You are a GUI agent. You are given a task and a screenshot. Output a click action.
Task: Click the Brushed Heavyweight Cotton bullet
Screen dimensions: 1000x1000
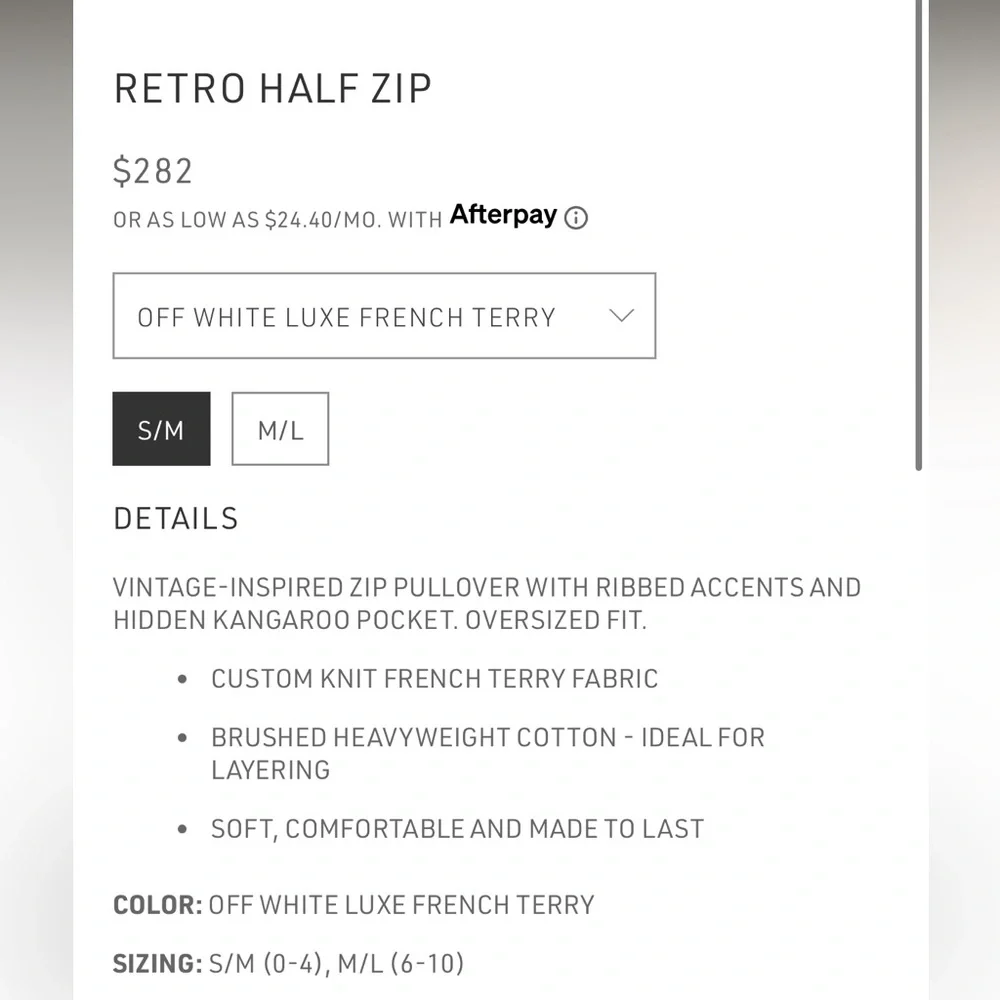click(487, 738)
